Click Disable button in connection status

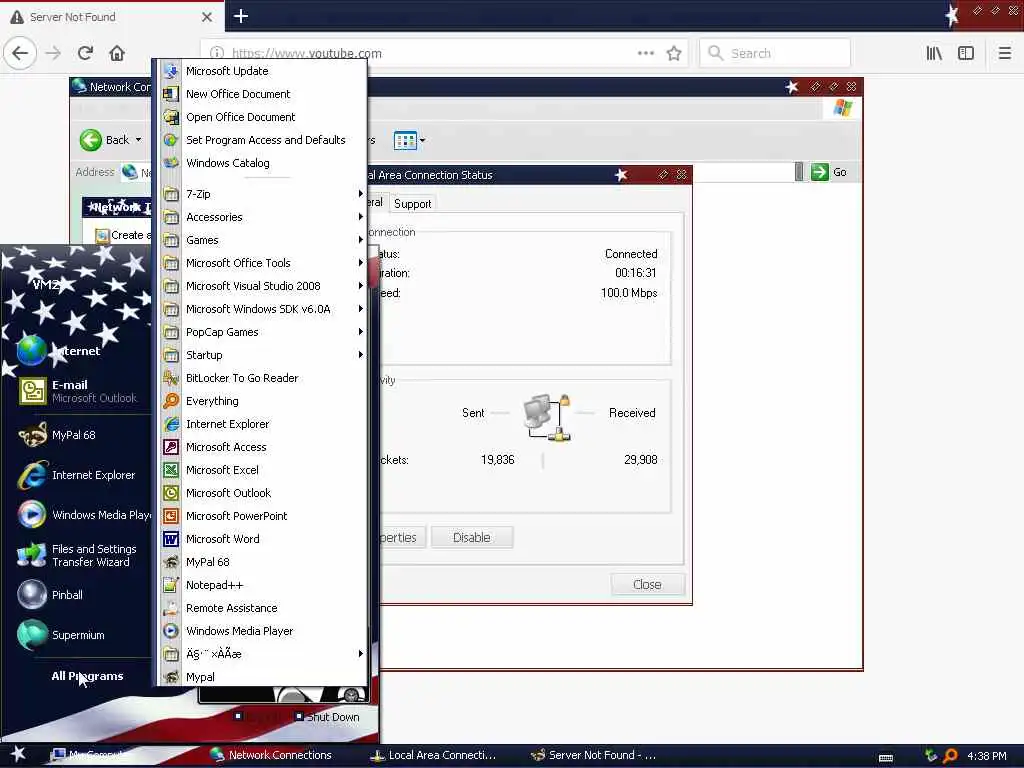pyautogui.click(x=472, y=537)
